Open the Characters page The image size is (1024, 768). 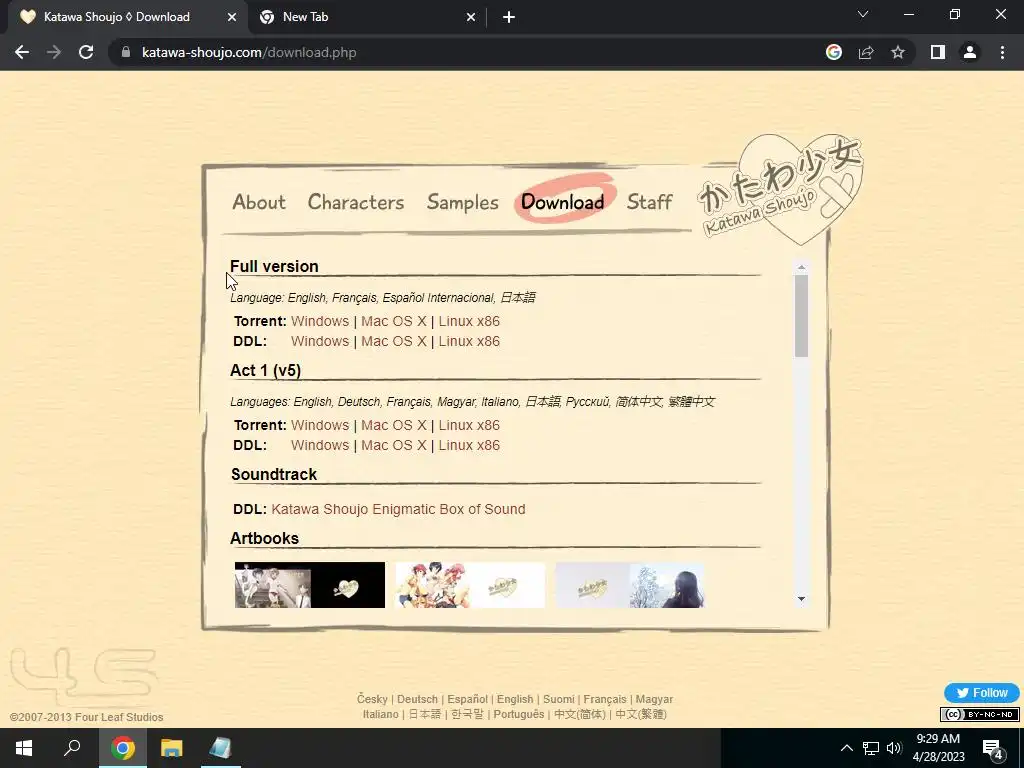356,202
